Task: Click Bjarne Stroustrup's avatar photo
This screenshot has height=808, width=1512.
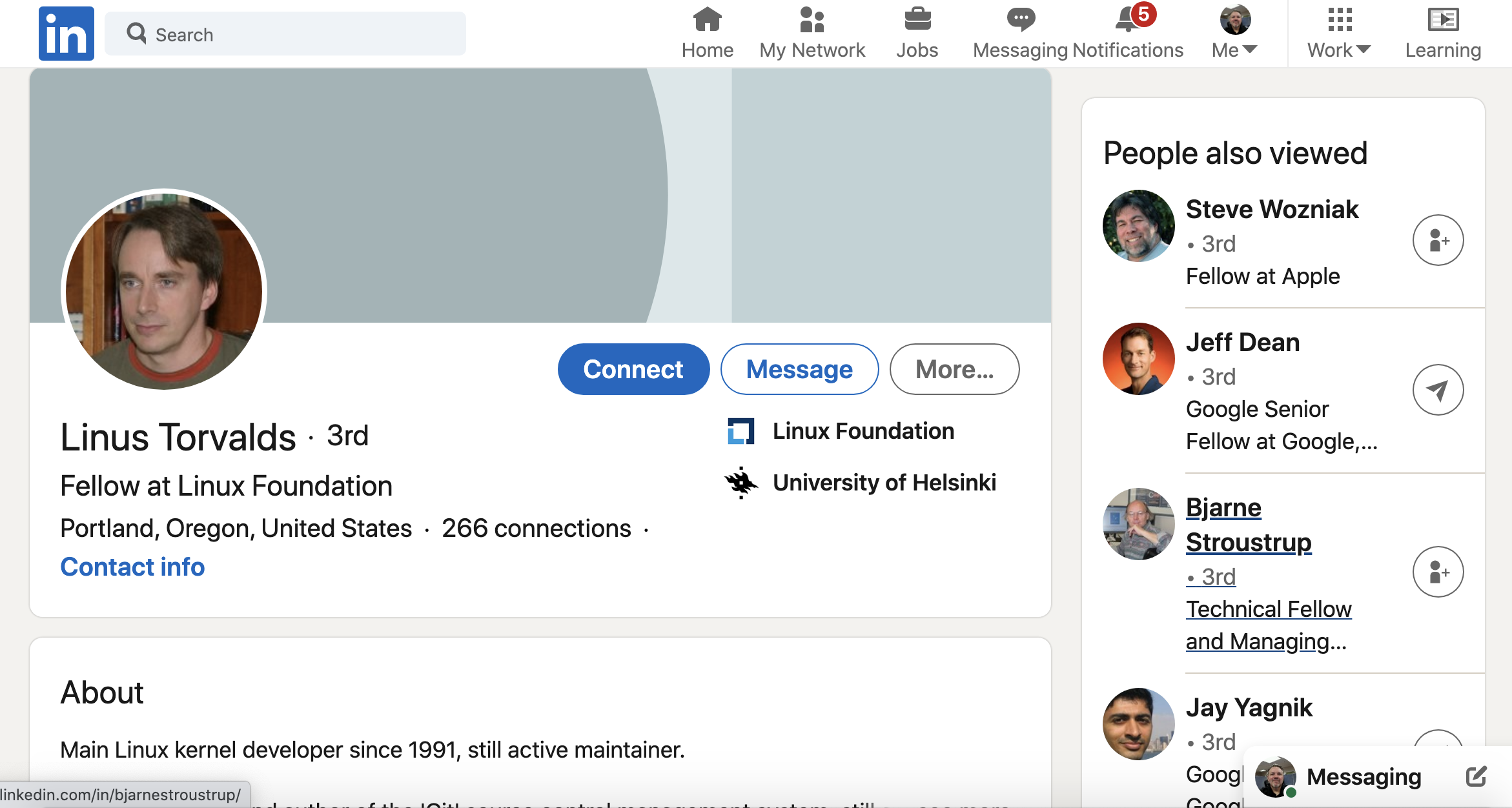Action: point(1138,524)
